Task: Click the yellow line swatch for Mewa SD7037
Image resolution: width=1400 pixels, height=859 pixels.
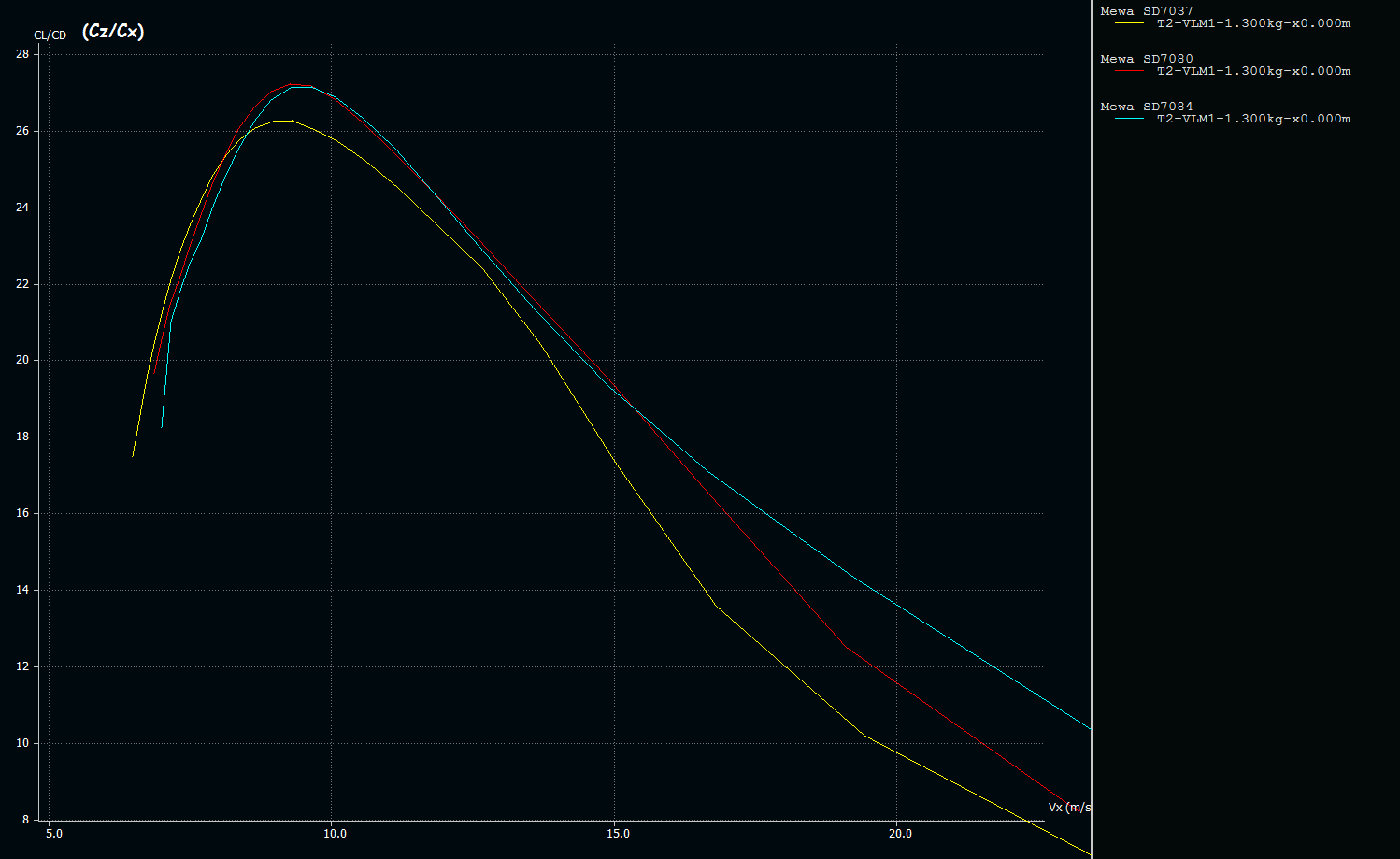Action: (x=1129, y=23)
